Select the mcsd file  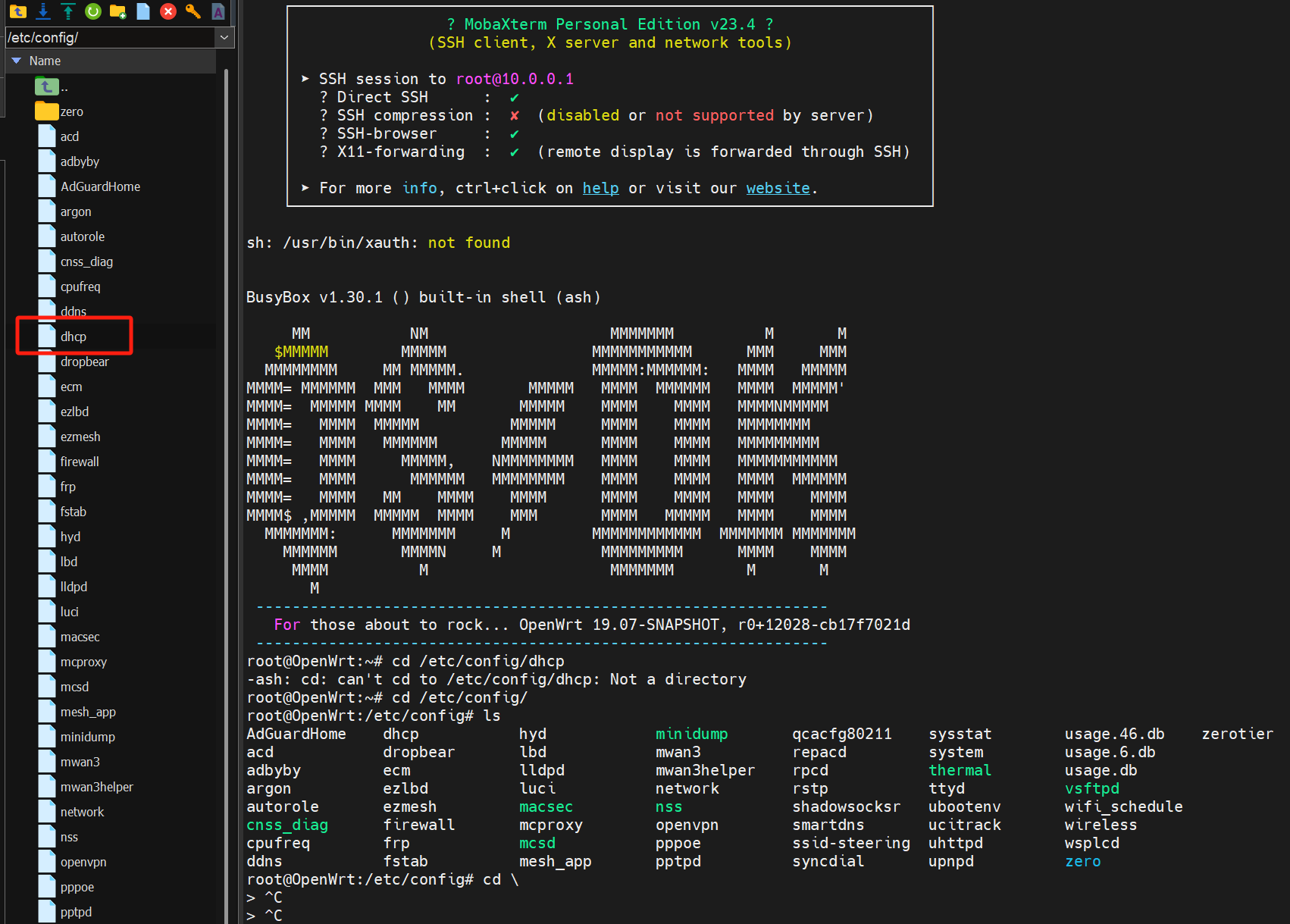(x=64, y=687)
